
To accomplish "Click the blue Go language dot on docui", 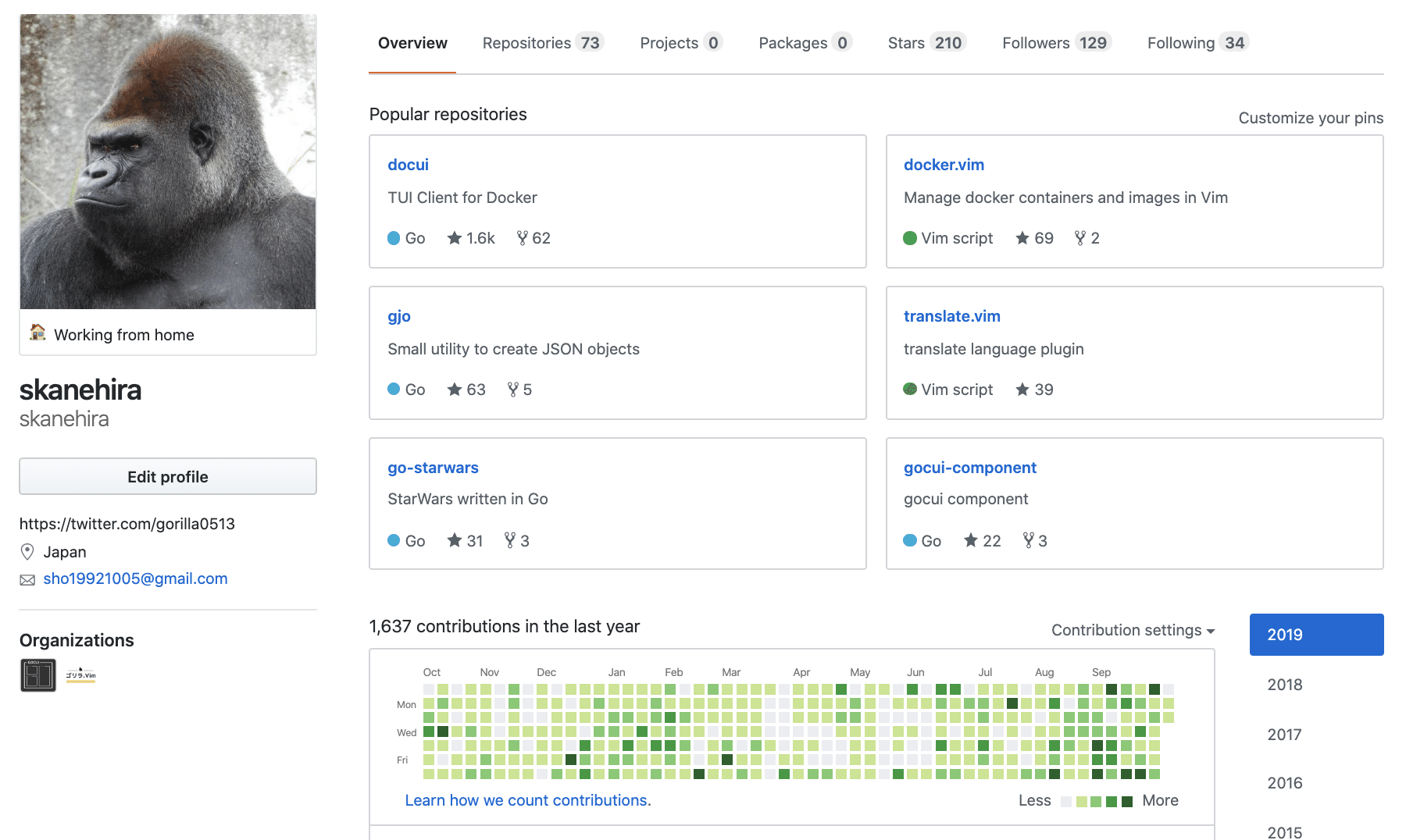I will 394,238.
